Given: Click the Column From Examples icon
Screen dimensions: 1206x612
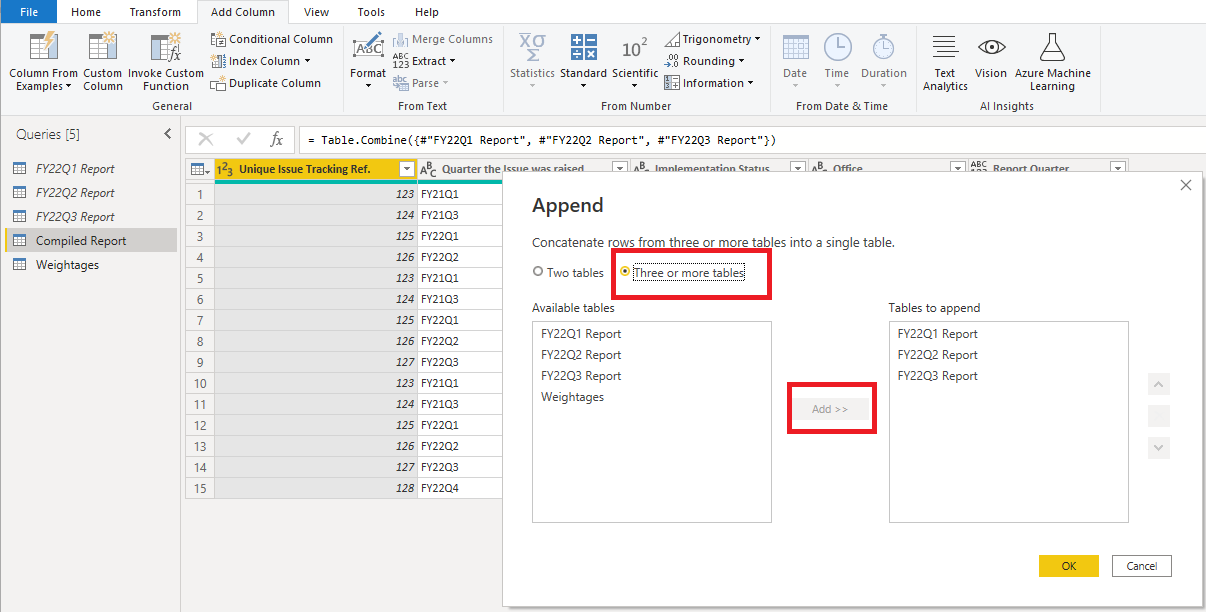Looking at the screenshot, I should [43, 47].
